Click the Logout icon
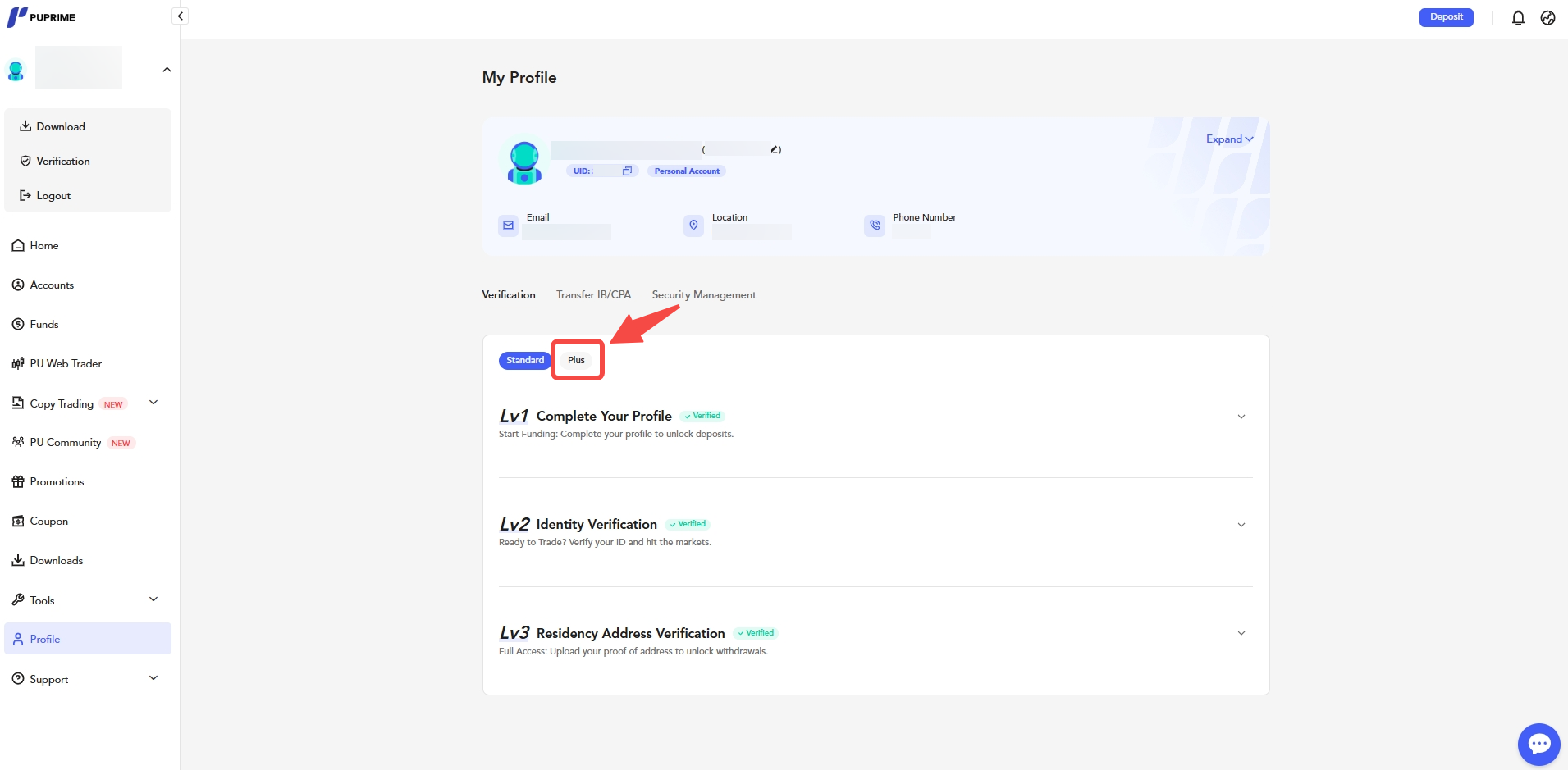 click(25, 195)
